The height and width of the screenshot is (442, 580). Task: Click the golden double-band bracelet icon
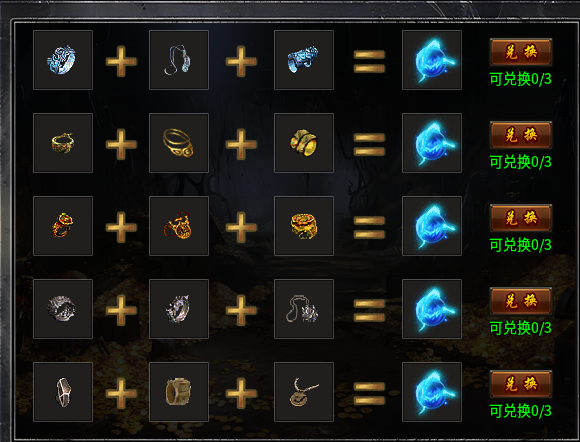(x=179, y=143)
